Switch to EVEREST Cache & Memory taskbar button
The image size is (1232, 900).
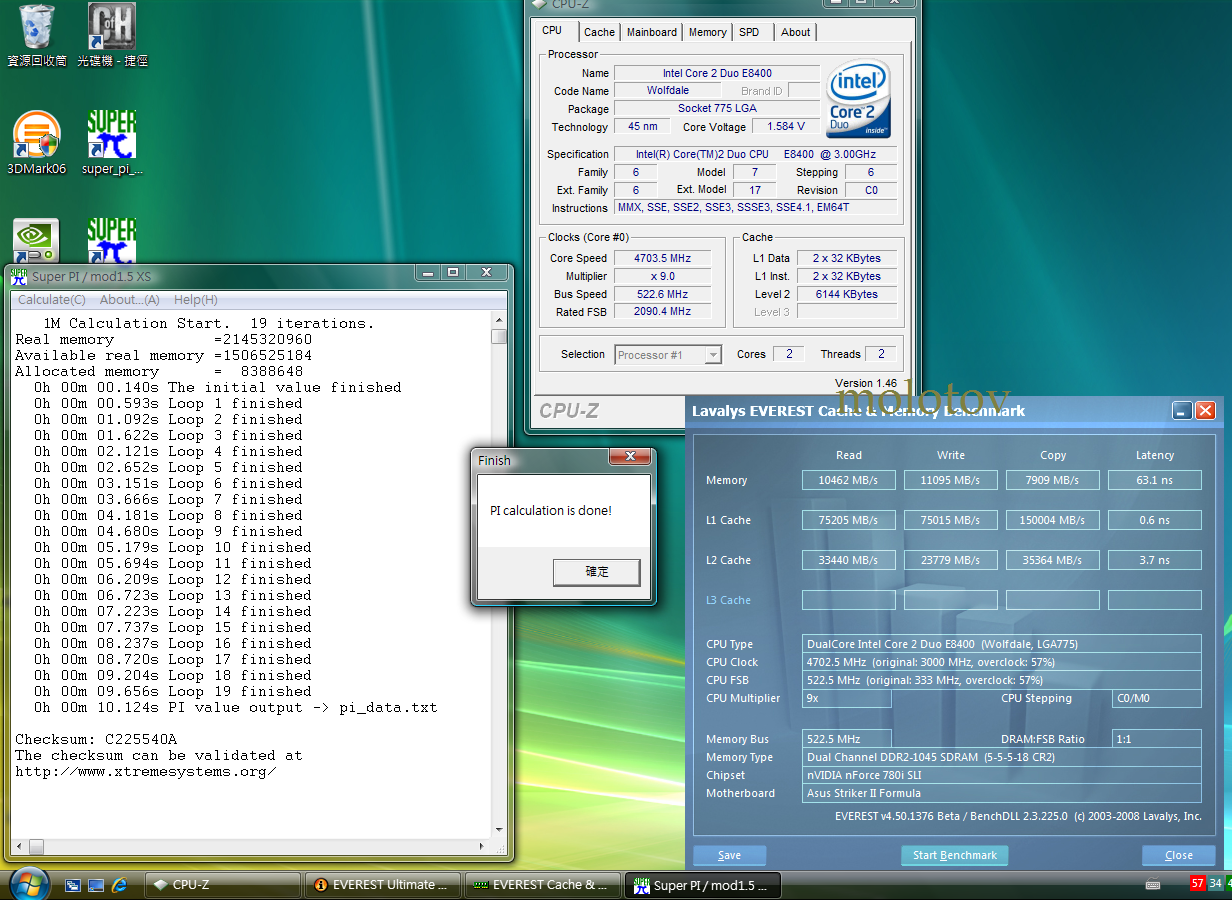(x=543, y=885)
